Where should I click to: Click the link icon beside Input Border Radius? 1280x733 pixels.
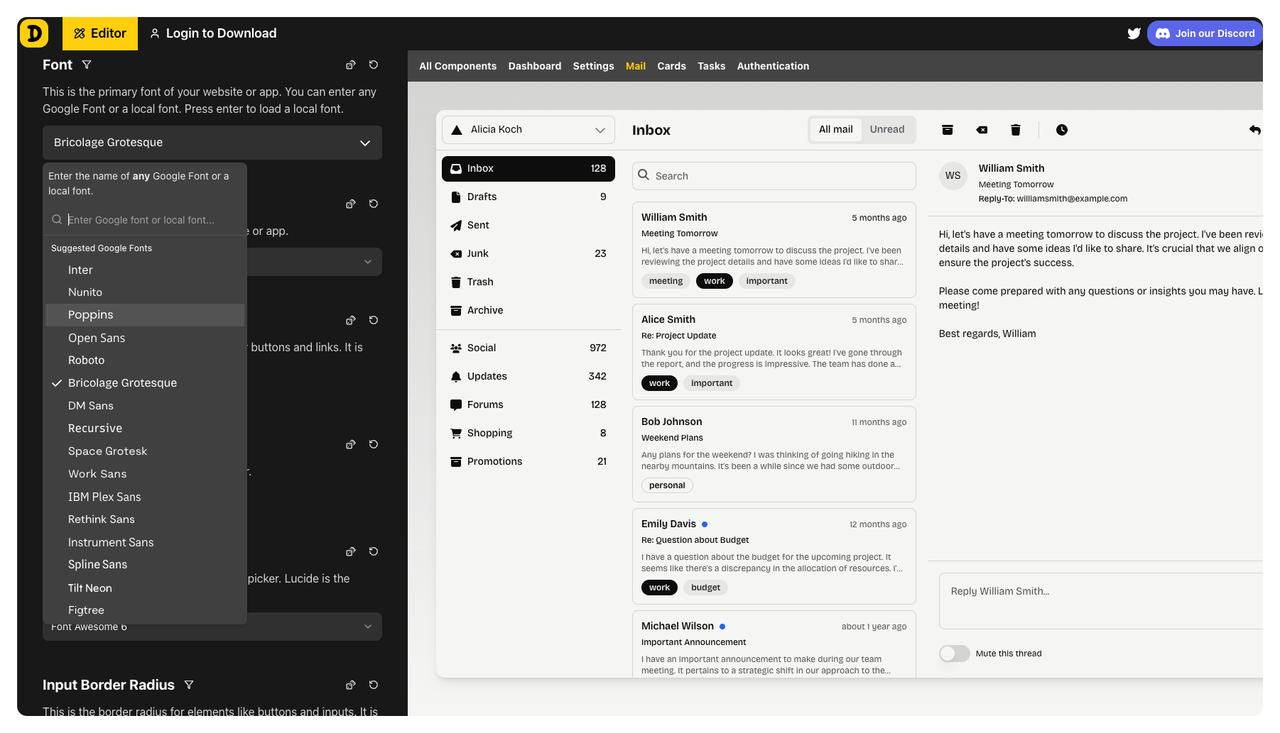point(350,685)
